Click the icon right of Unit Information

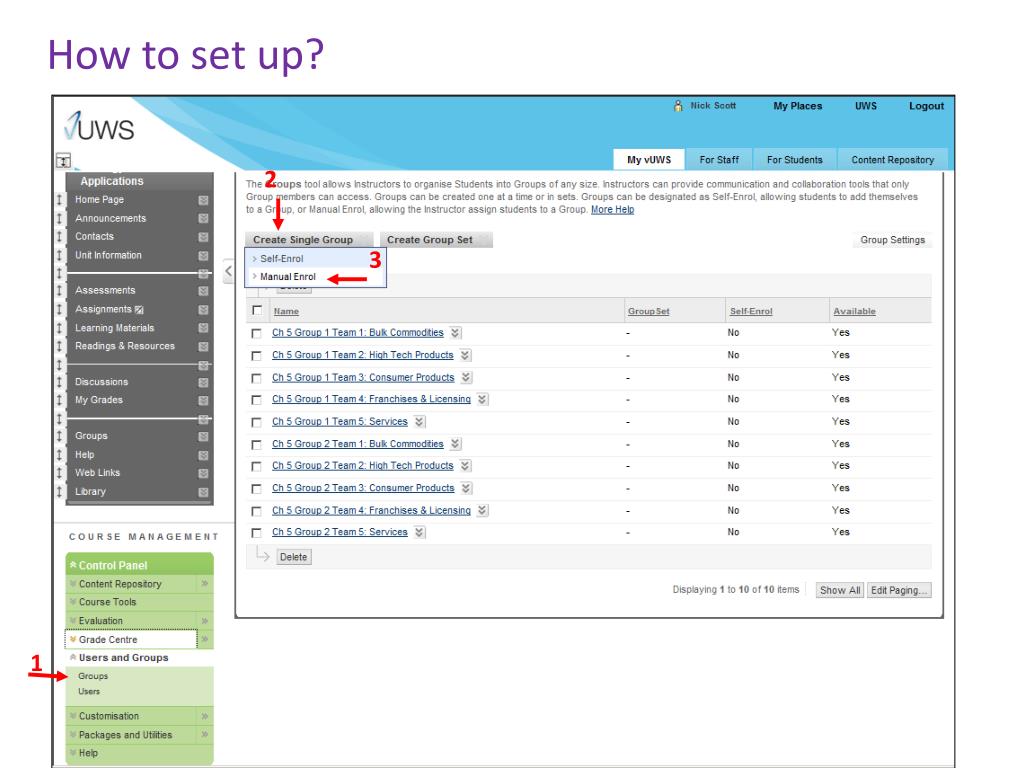pyautogui.click(x=203, y=255)
